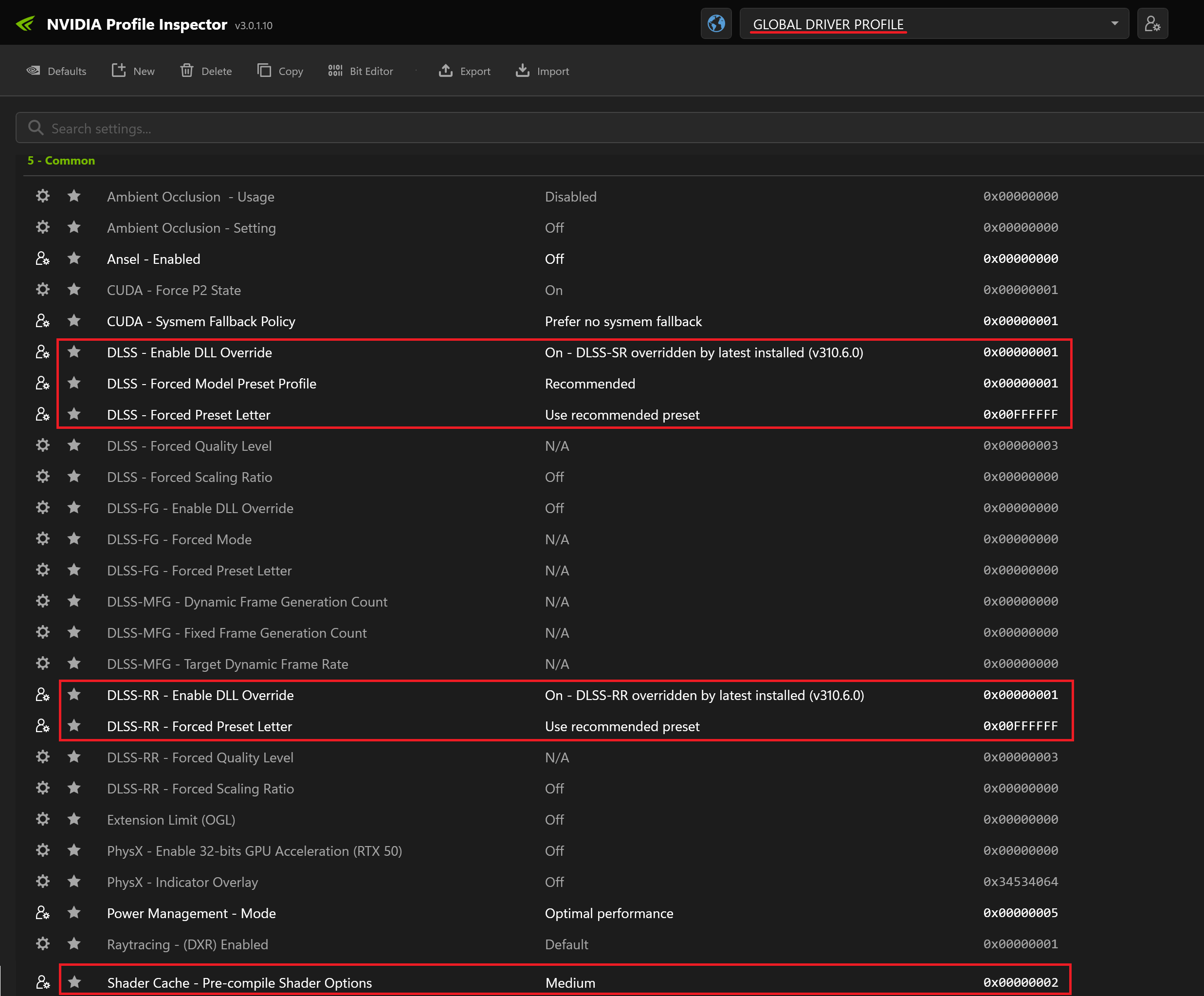
Task: Click user-modified icon for Ansel - Enabled
Action: pyautogui.click(x=43, y=258)
